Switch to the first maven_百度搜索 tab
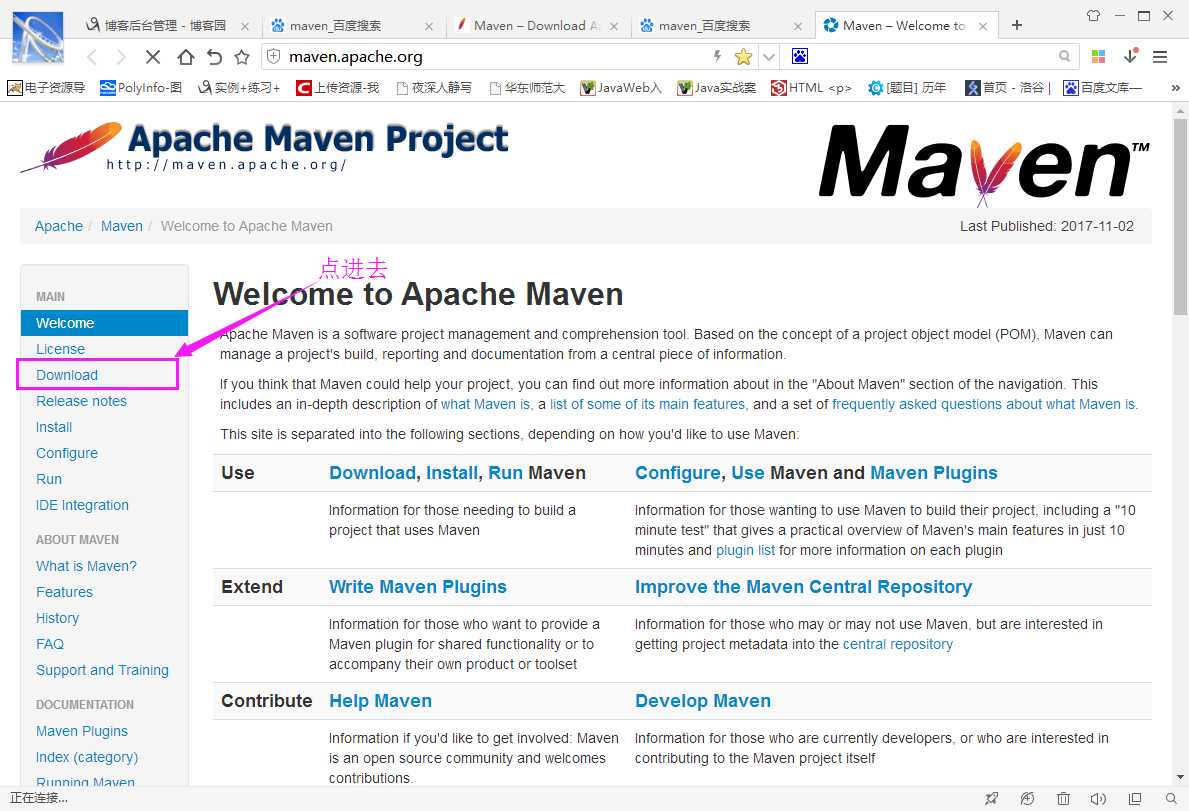This screenshot has height=811, width=1189. click(x=352, y=26)
